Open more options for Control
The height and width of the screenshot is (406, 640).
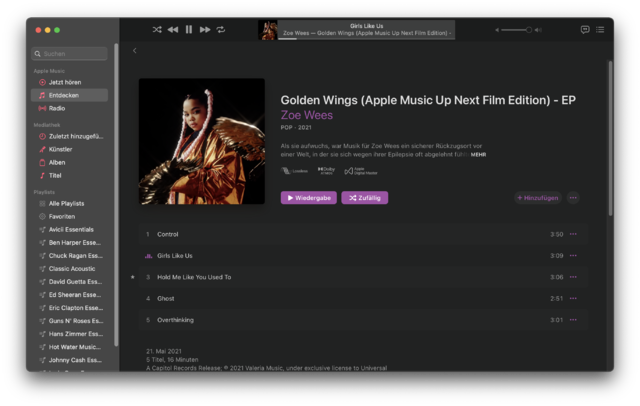point(573,234)
